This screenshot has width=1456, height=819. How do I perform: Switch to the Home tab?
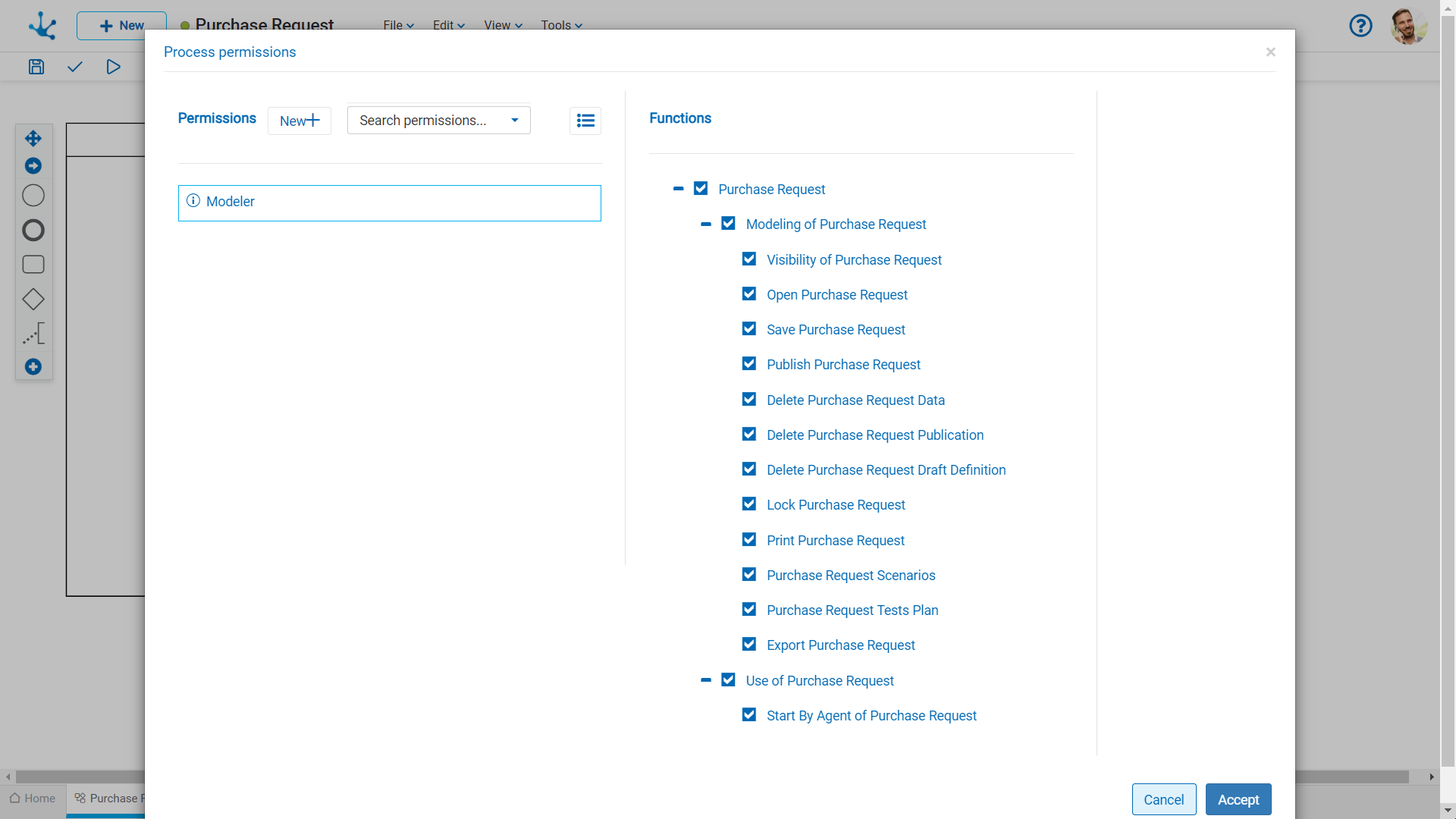coord(33,799)
